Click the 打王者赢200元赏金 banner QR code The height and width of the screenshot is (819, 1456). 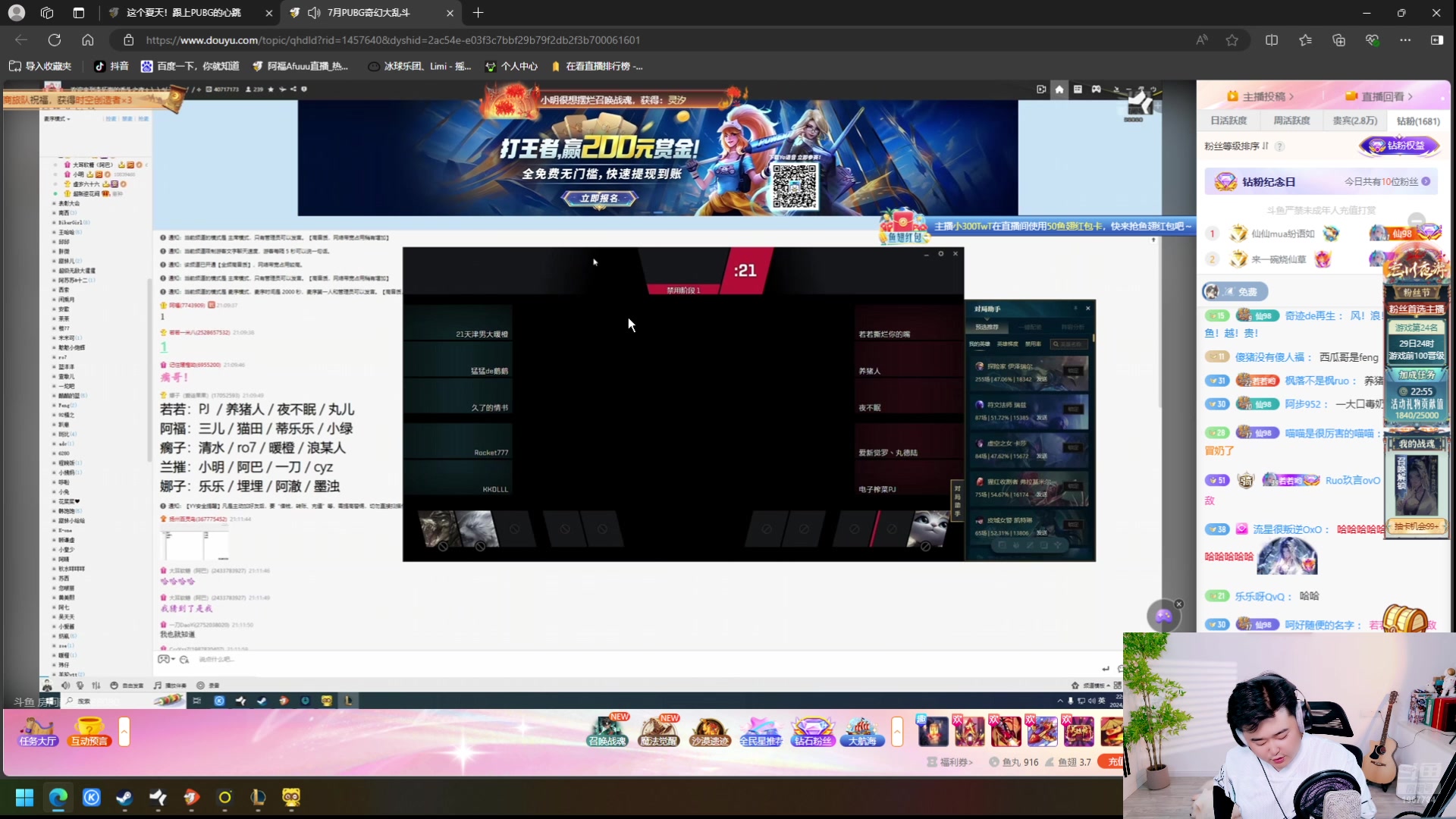coord(794,186)
